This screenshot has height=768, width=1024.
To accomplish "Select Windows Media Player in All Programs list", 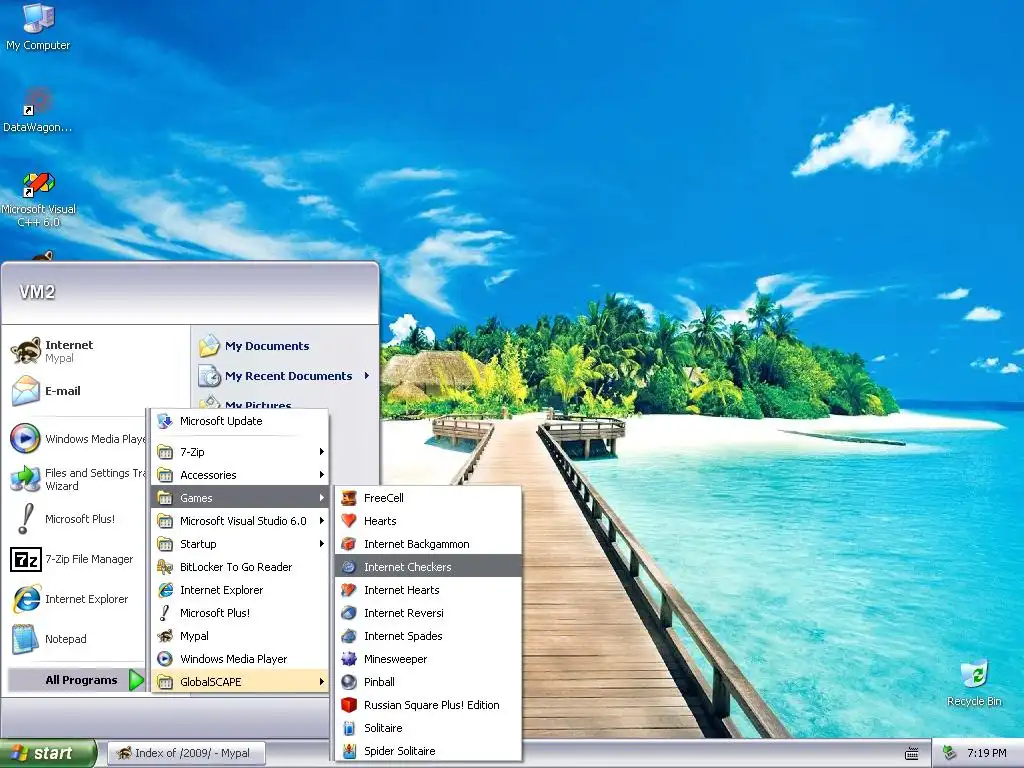I will coord(240,659).
